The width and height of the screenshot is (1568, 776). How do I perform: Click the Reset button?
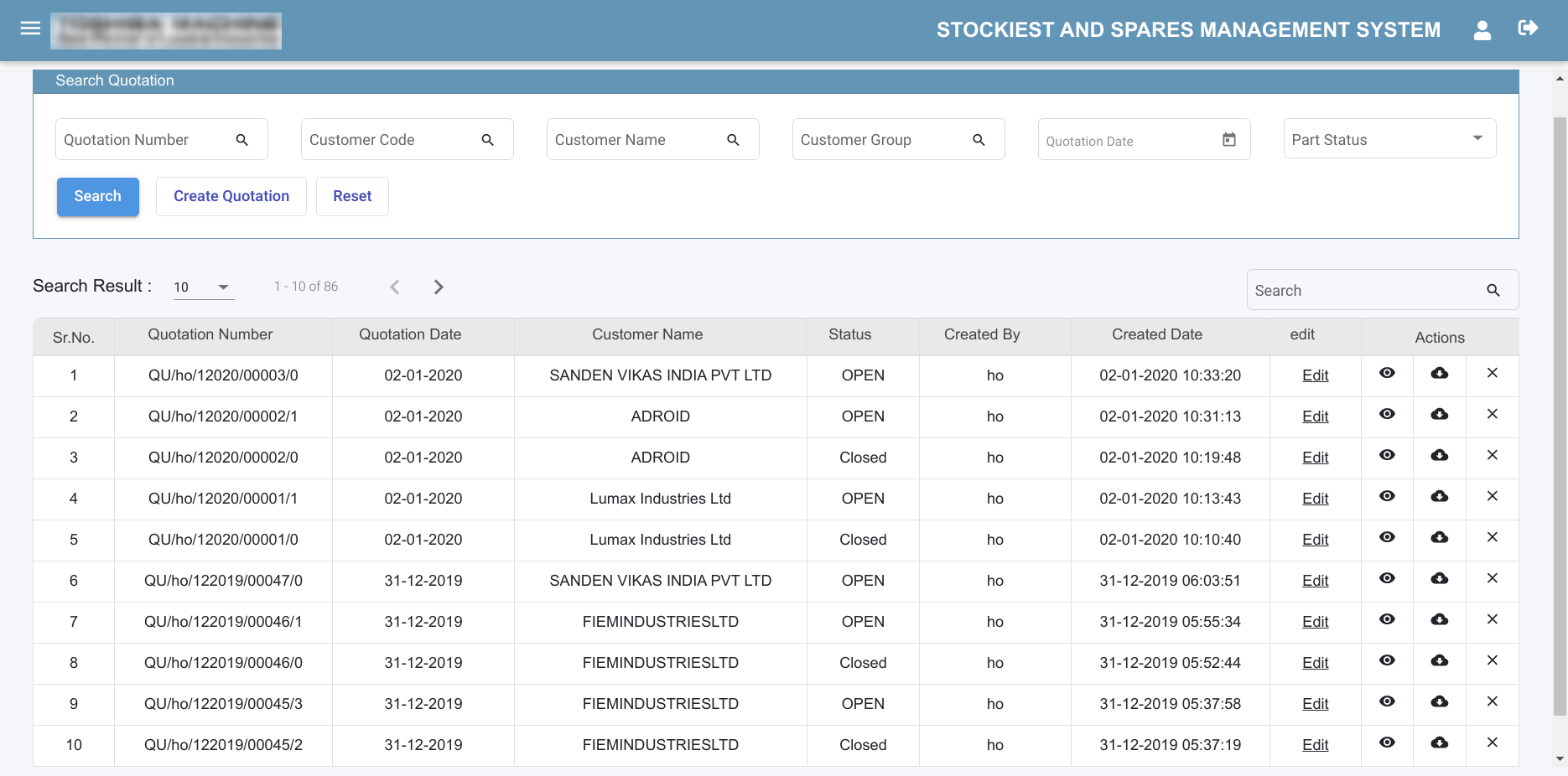pyautogui.click(x=352, y=196)
